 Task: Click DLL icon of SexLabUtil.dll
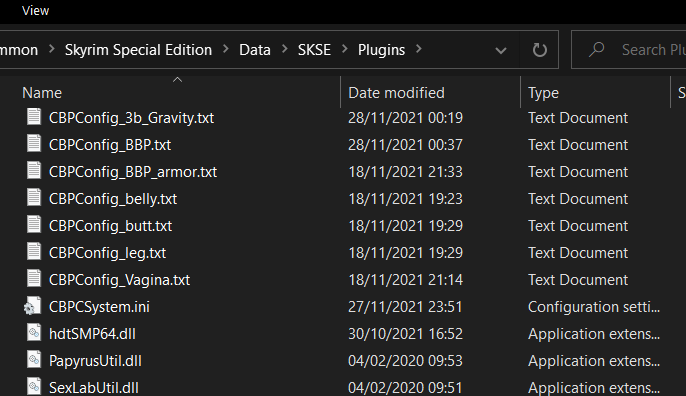34,386
